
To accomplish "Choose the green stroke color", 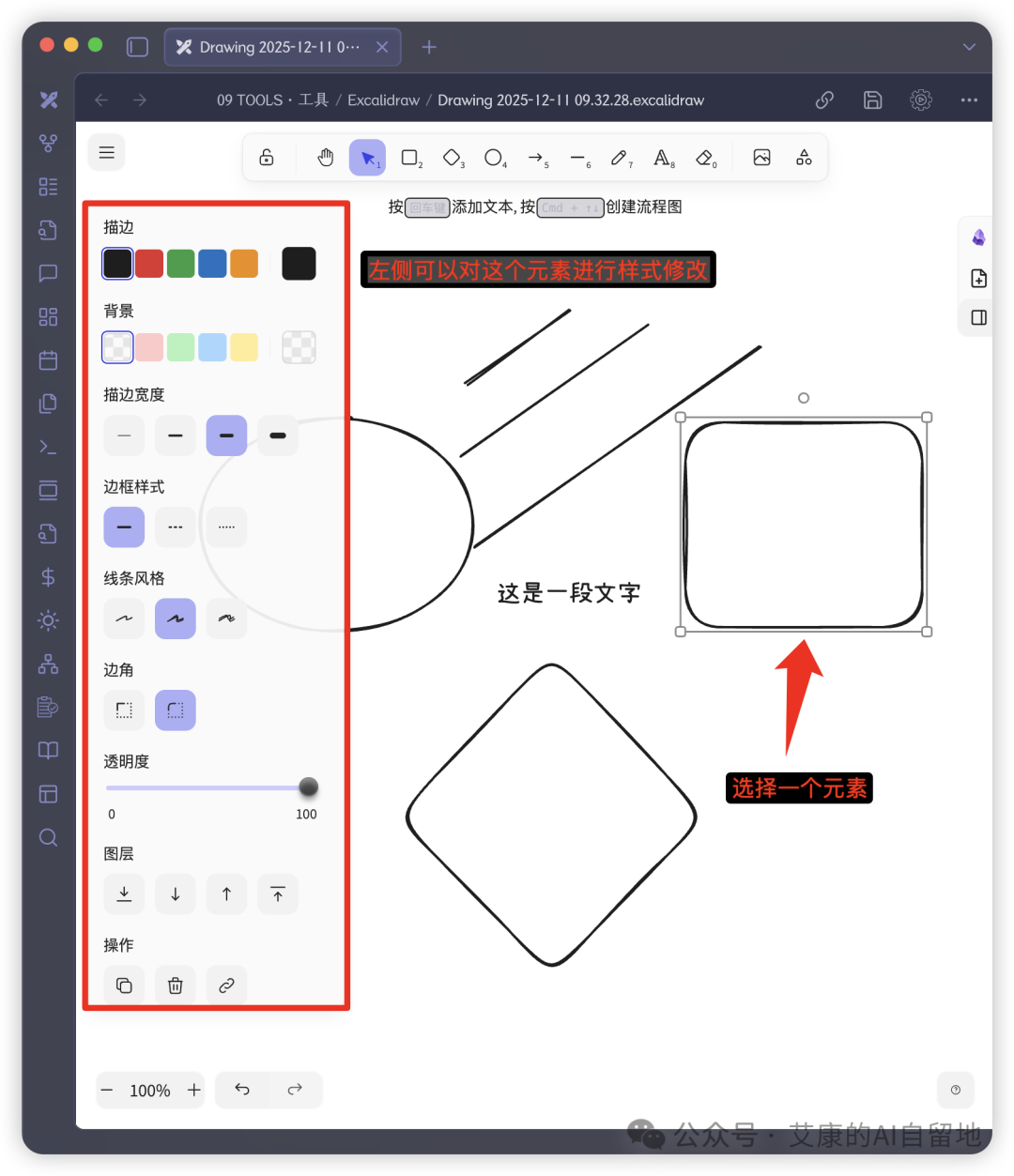I will point(181,264).
